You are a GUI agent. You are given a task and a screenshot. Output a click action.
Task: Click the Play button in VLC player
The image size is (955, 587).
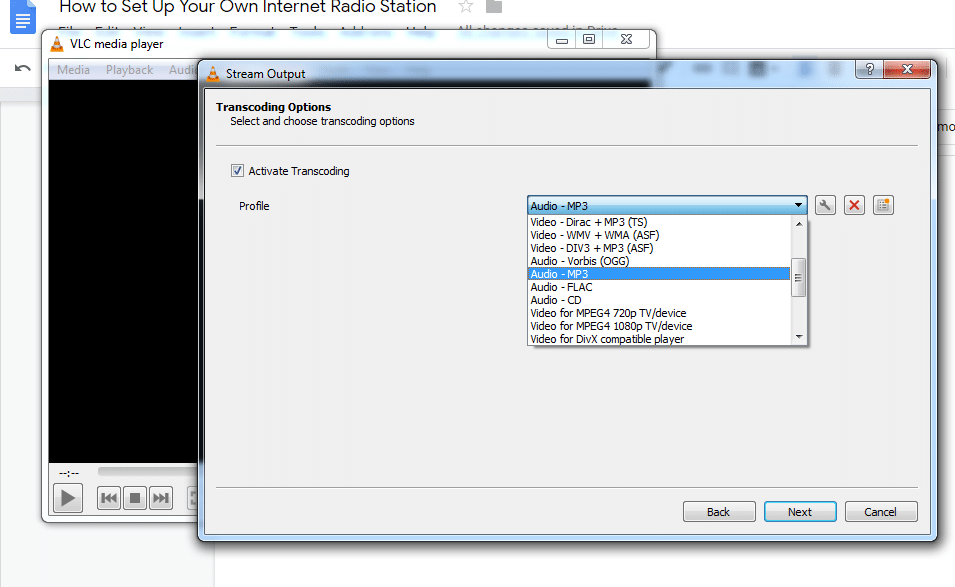click(x=68, y=498)
